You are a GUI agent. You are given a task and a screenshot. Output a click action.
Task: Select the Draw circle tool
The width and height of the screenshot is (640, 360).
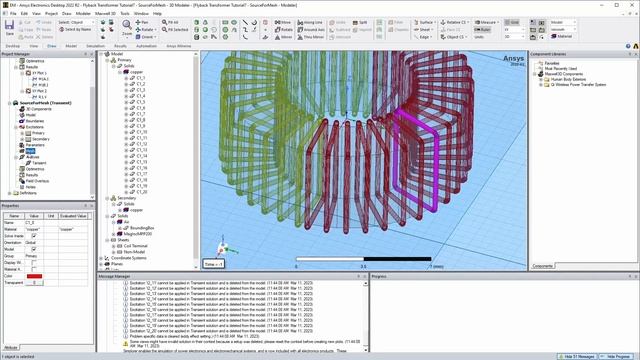tap(225, 29)
